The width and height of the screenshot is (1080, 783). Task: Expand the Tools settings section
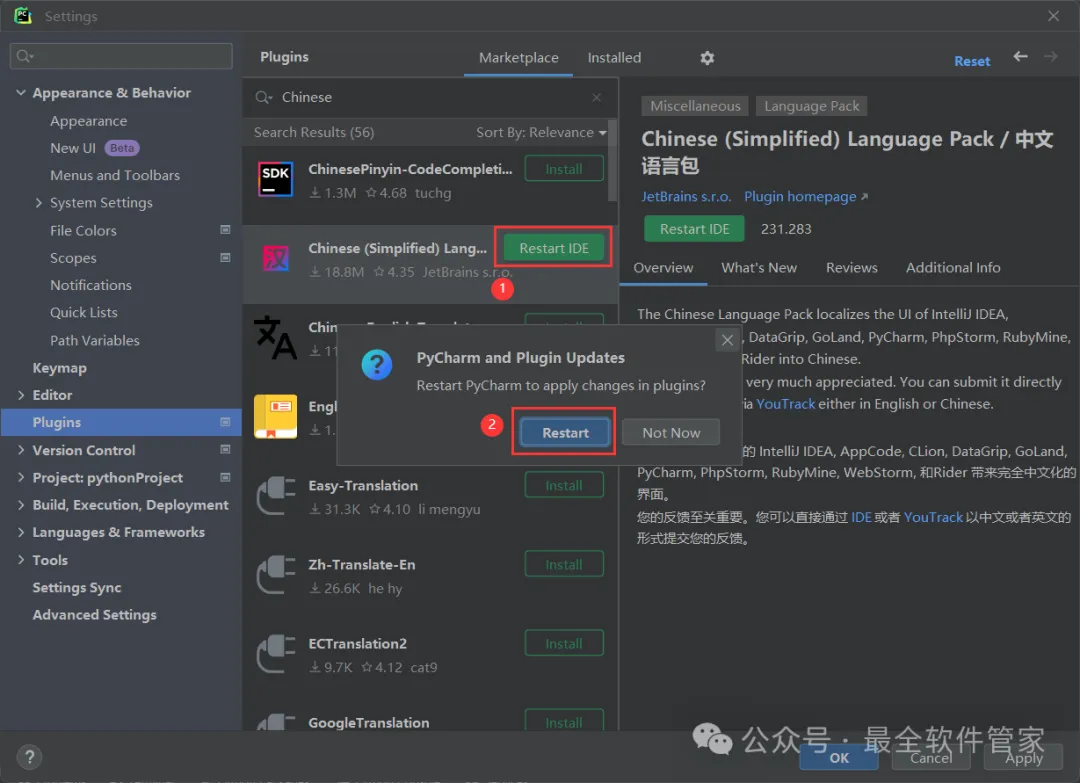click(x=21, y=560)
